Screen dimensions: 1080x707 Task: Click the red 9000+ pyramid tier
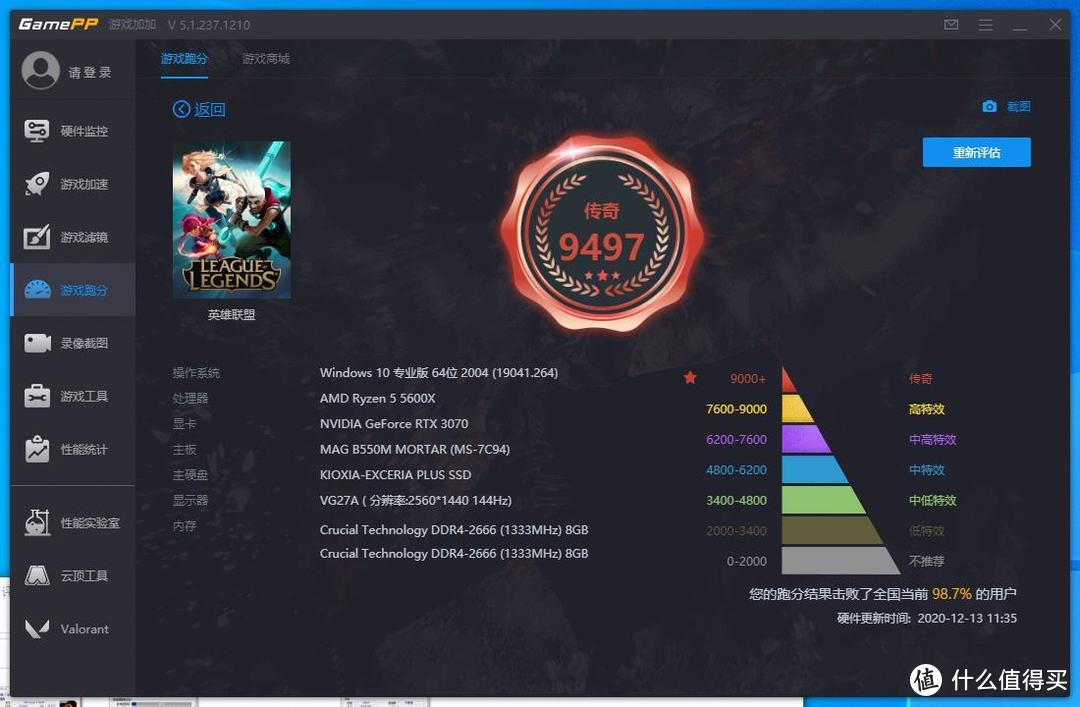(x=789, y=380)
